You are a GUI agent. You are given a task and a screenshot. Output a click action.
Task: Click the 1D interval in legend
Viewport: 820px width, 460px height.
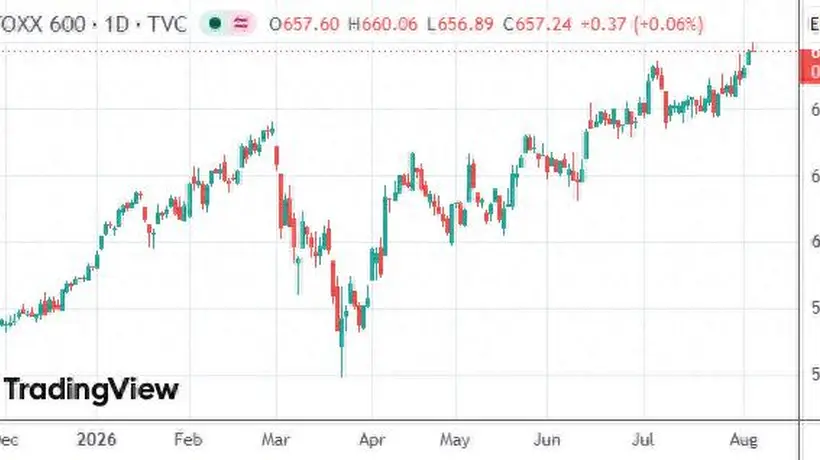point(116,24)
